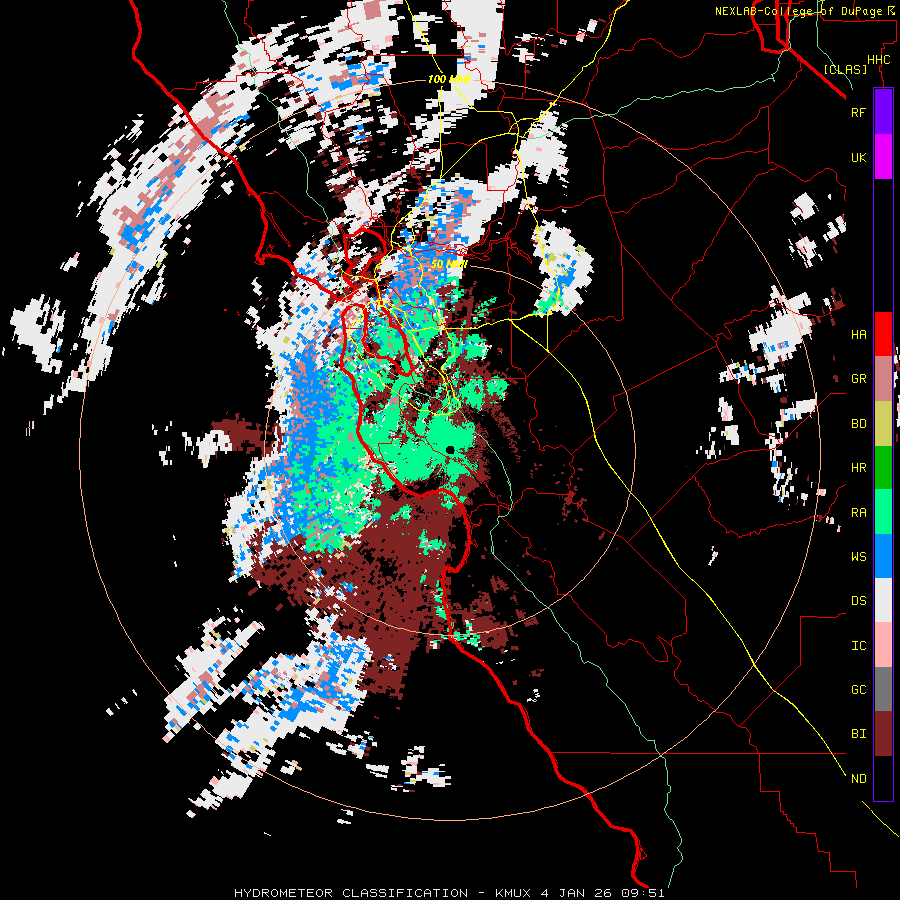This screenshot has width=900, height=900.
Task: Click the black KMUX radar site dot
Action: click(450, 450)
